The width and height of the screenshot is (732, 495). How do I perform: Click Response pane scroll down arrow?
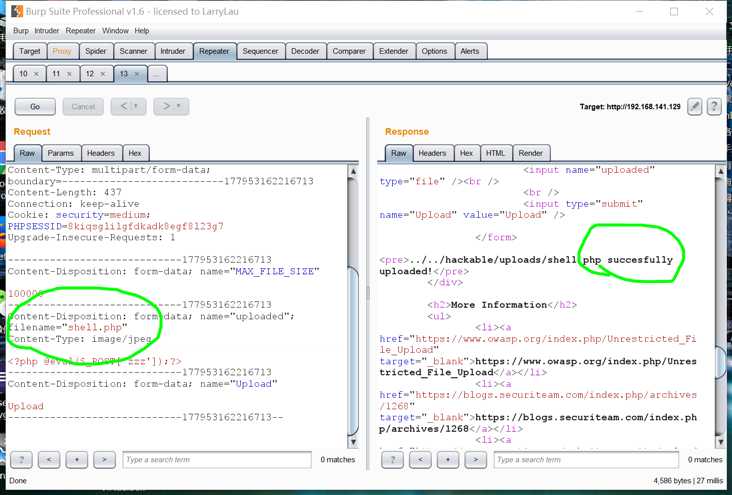tap(720, 441)
